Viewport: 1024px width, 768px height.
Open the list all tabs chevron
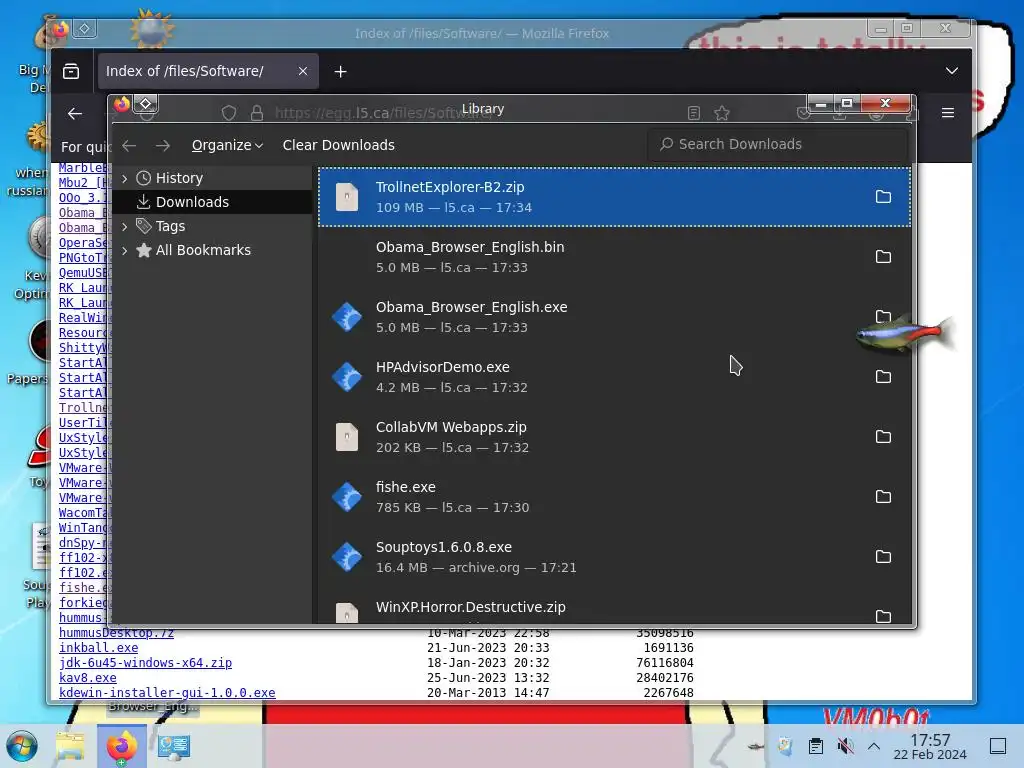[952, 71]
